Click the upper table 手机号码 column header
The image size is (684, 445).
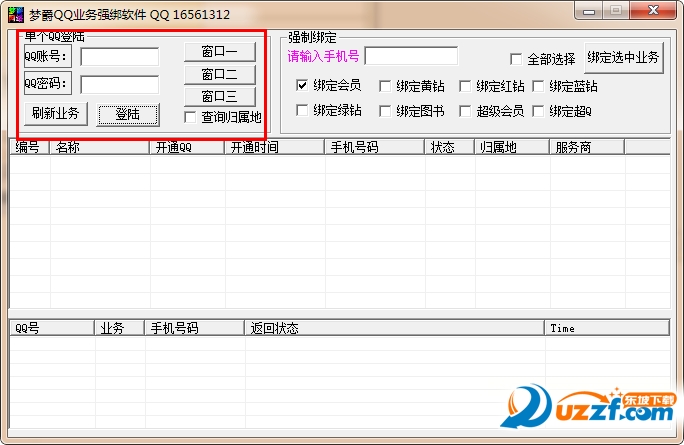(375, 147)
